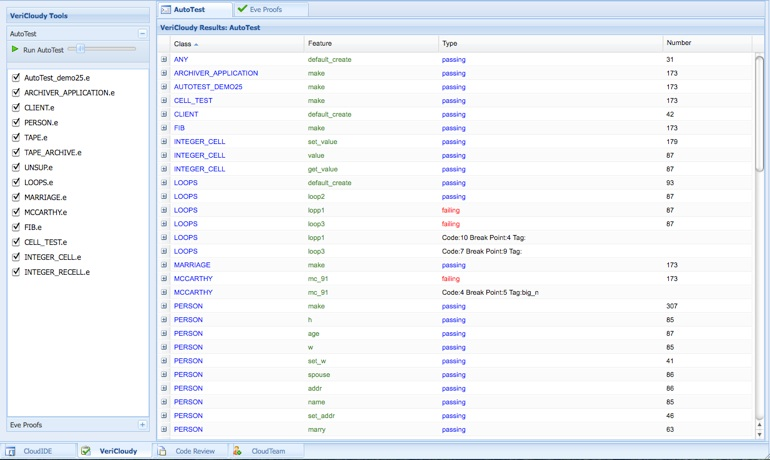Toggle the PERSON.e checkbox

click(x=16, y=122)
